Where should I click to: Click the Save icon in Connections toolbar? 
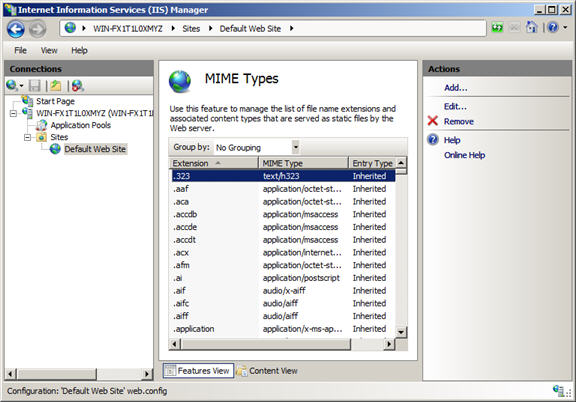[x=35, y=86]
